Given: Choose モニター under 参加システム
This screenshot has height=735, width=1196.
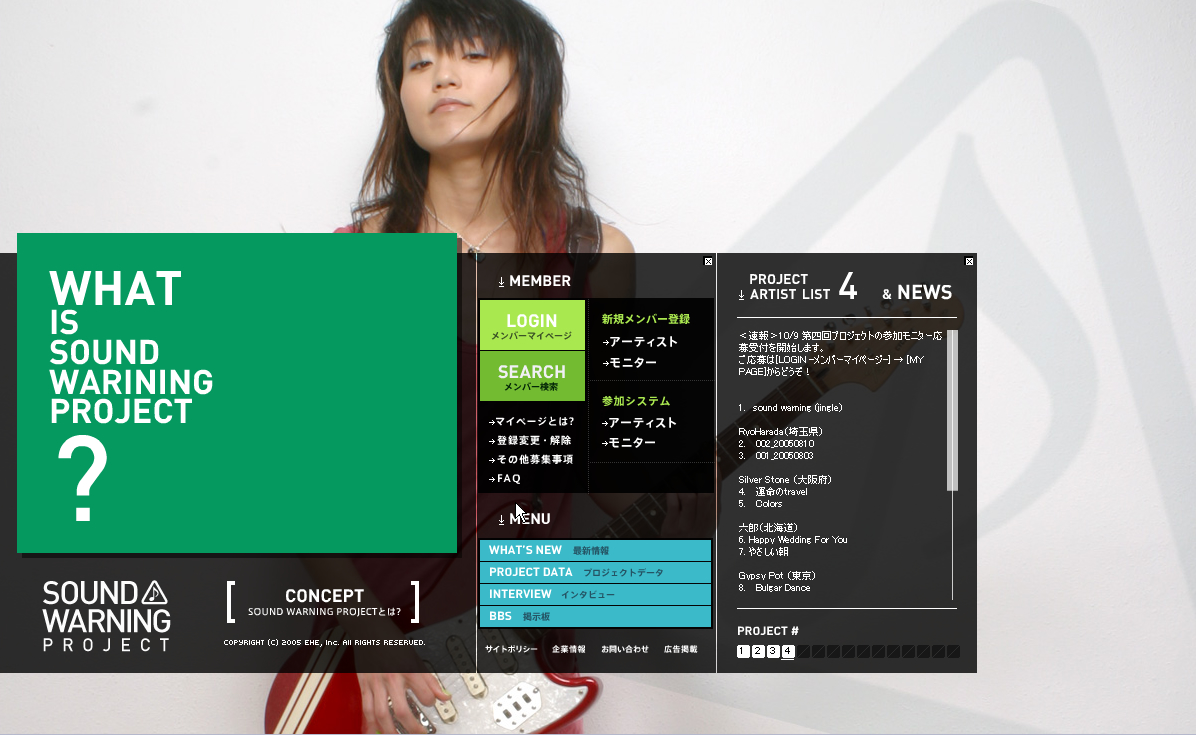Looking at the screenshot, I should click(629, 442).
